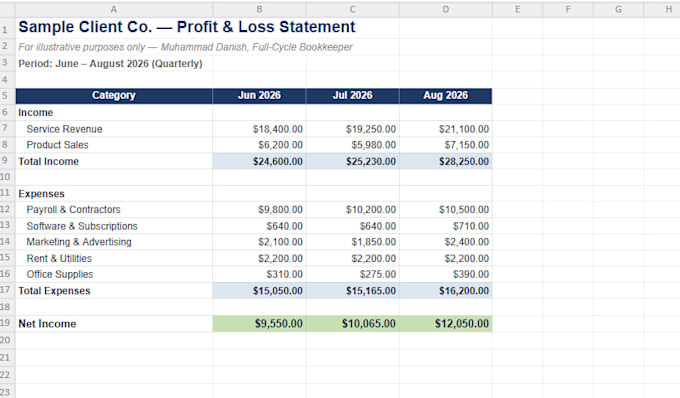Select column E via its header
This screenshot has height=398, width=680.
pos(517,9)
